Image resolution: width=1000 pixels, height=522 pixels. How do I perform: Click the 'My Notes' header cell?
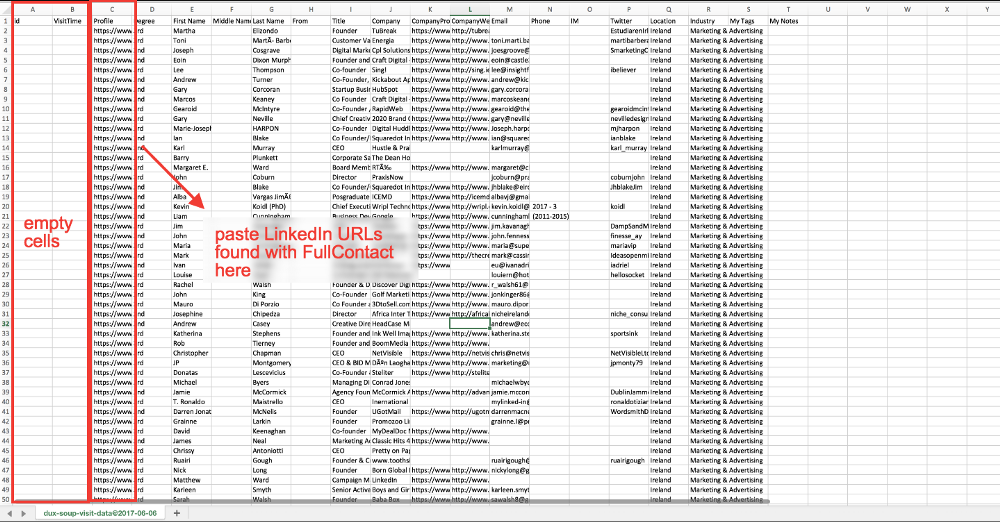[787, 20]
